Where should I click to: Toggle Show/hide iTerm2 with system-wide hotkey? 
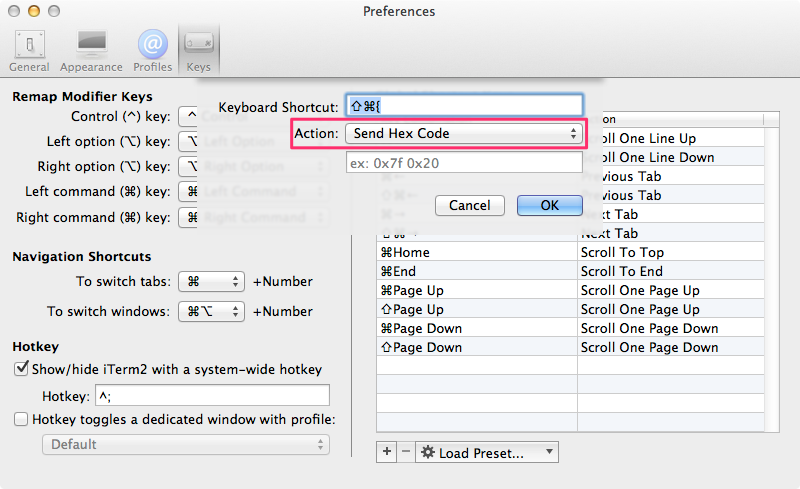click(x=21, y=368)
